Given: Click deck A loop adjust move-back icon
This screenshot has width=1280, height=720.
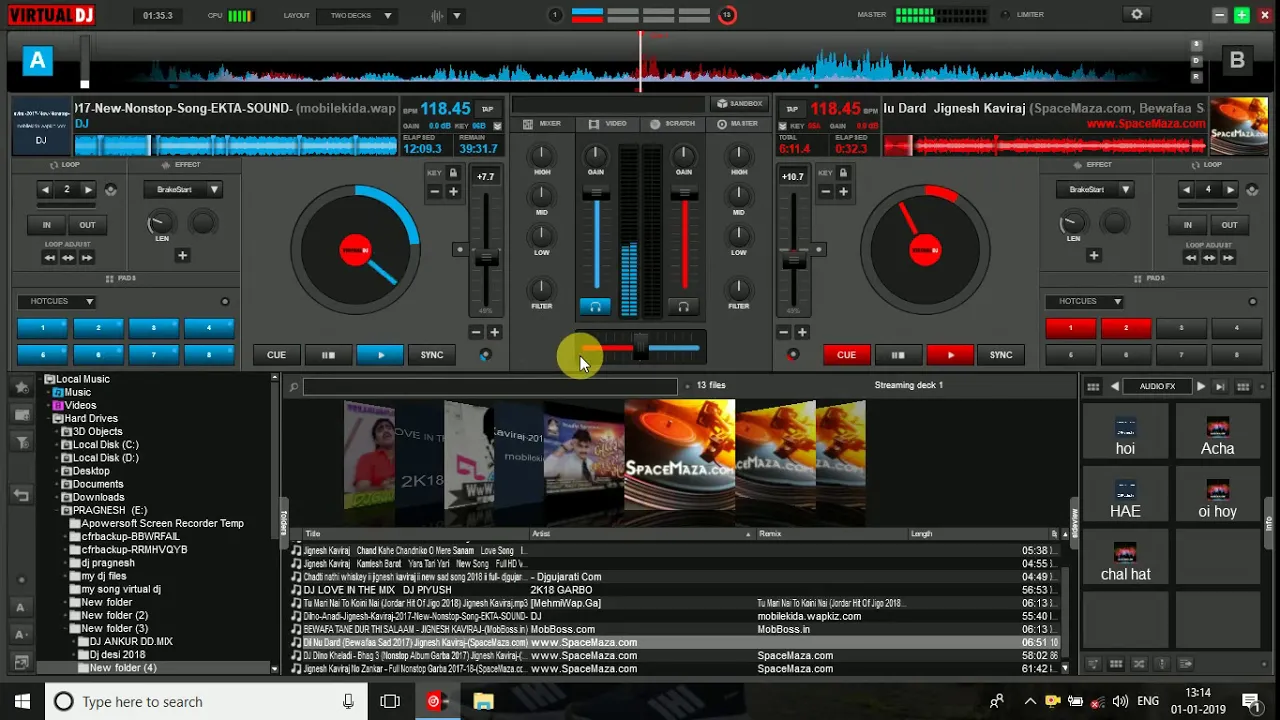Looking at the screenshot, I should (49, 258).
